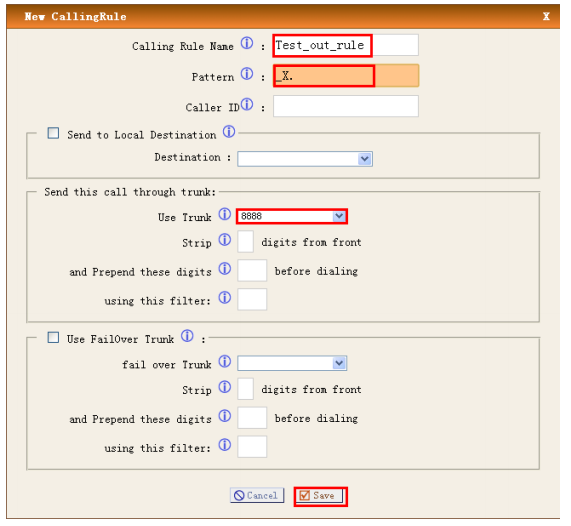
Task: Click Prepend digits info icon in trunk section
Action: (x=225, y=269)
